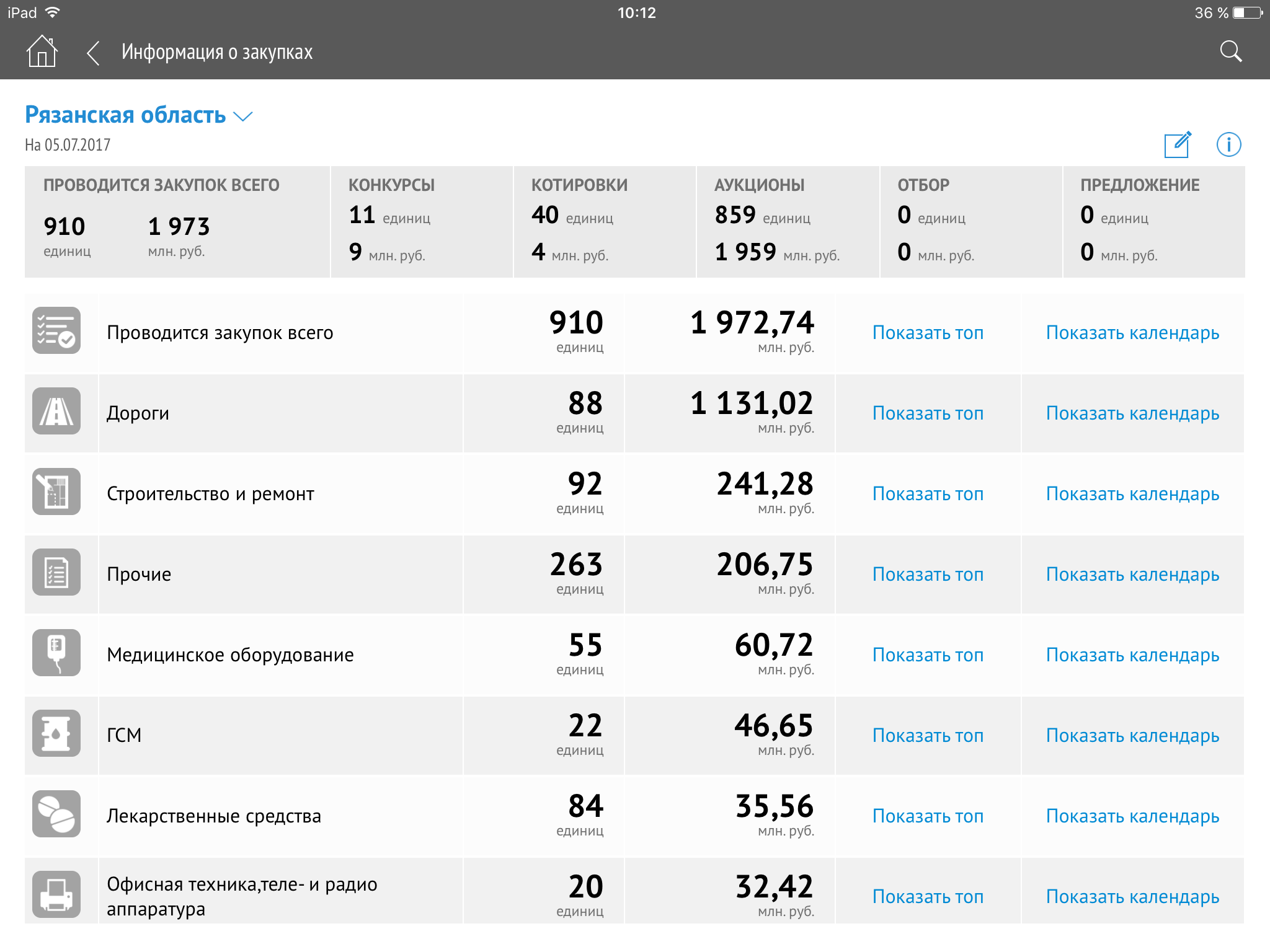1270x952 pixels.
Task: Tap the edit pencil icon
Action: pyautogui.click(x=1177, y=145)
